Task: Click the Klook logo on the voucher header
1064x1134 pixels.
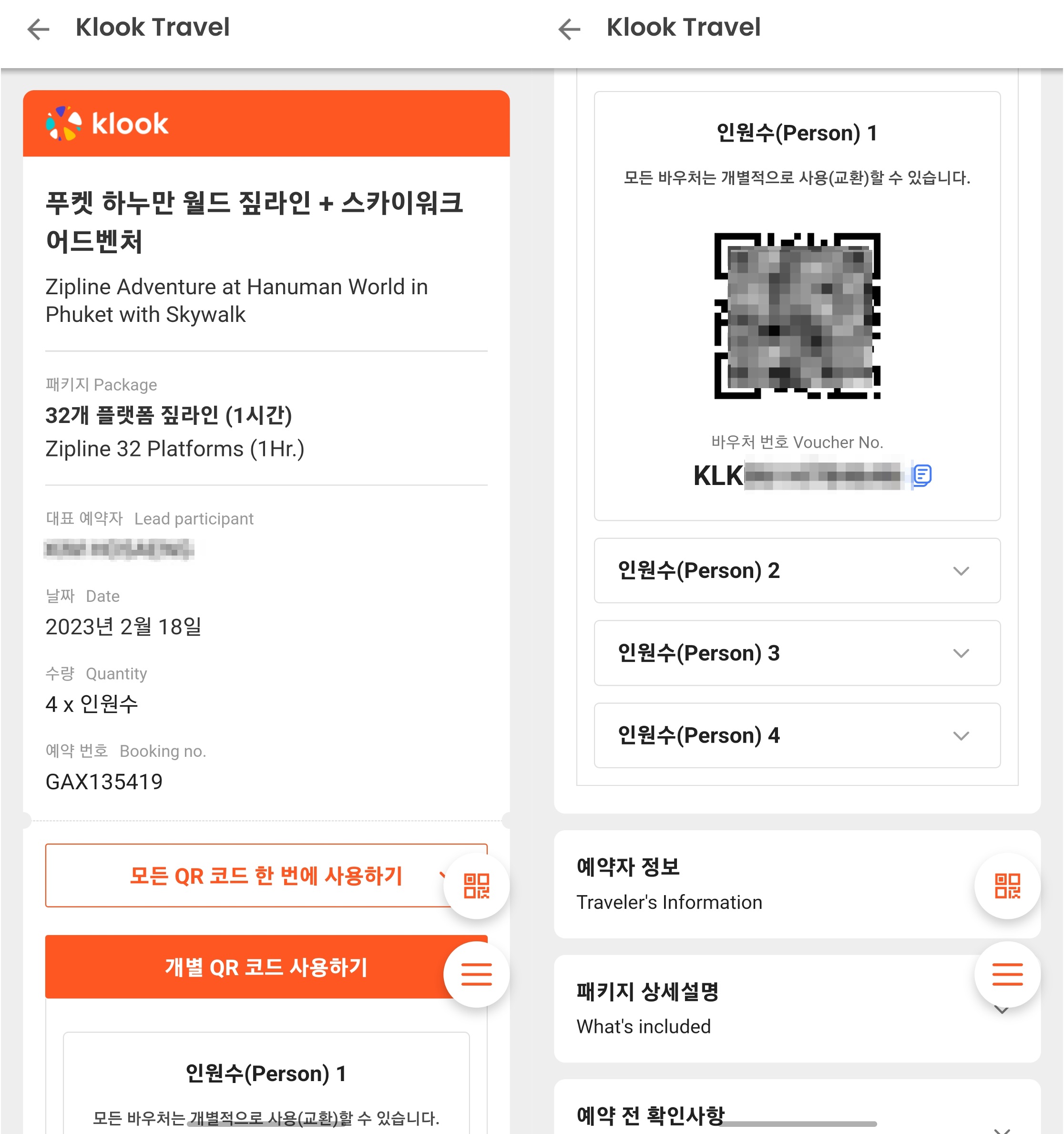Action: point(107,122)
